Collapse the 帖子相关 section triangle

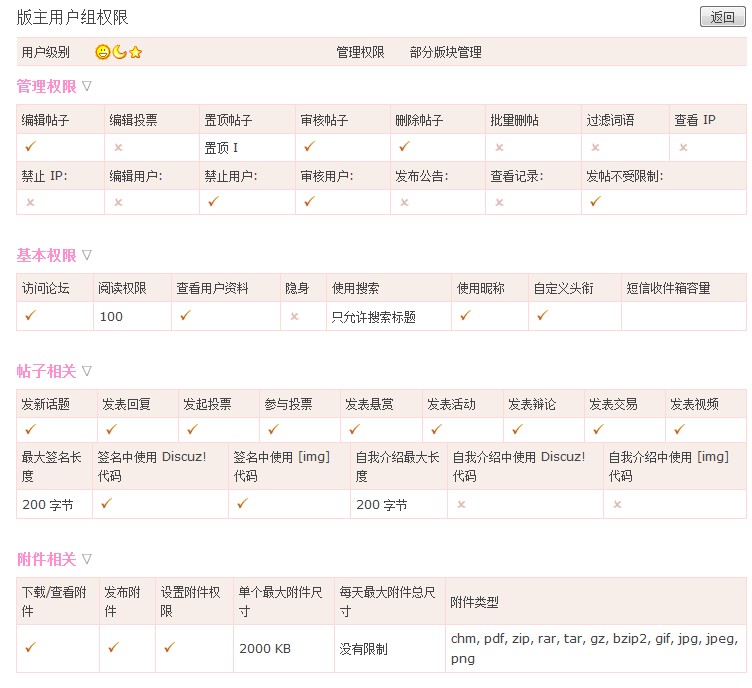87,371
